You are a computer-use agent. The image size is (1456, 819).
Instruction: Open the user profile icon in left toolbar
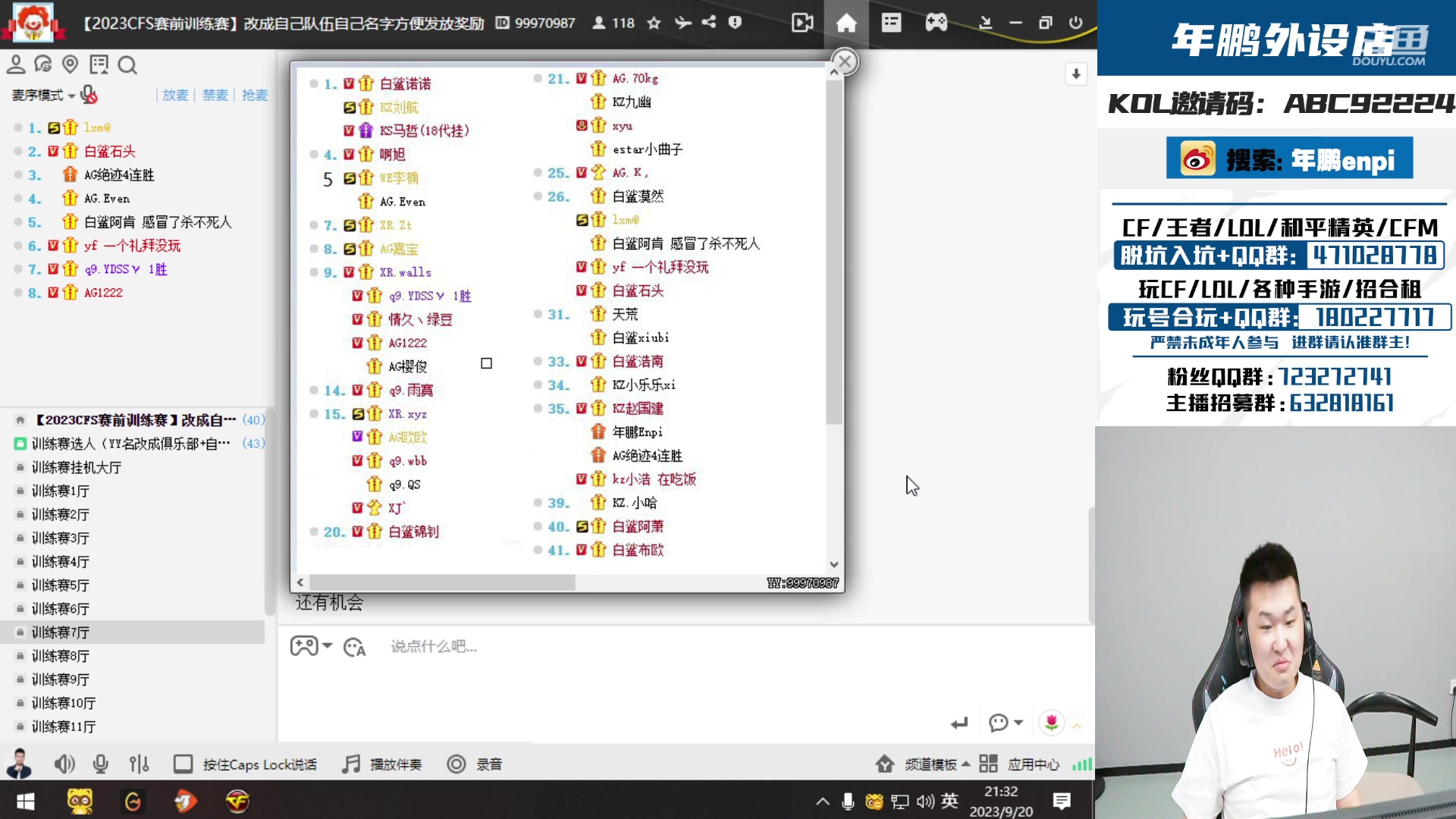coord(16,64)
